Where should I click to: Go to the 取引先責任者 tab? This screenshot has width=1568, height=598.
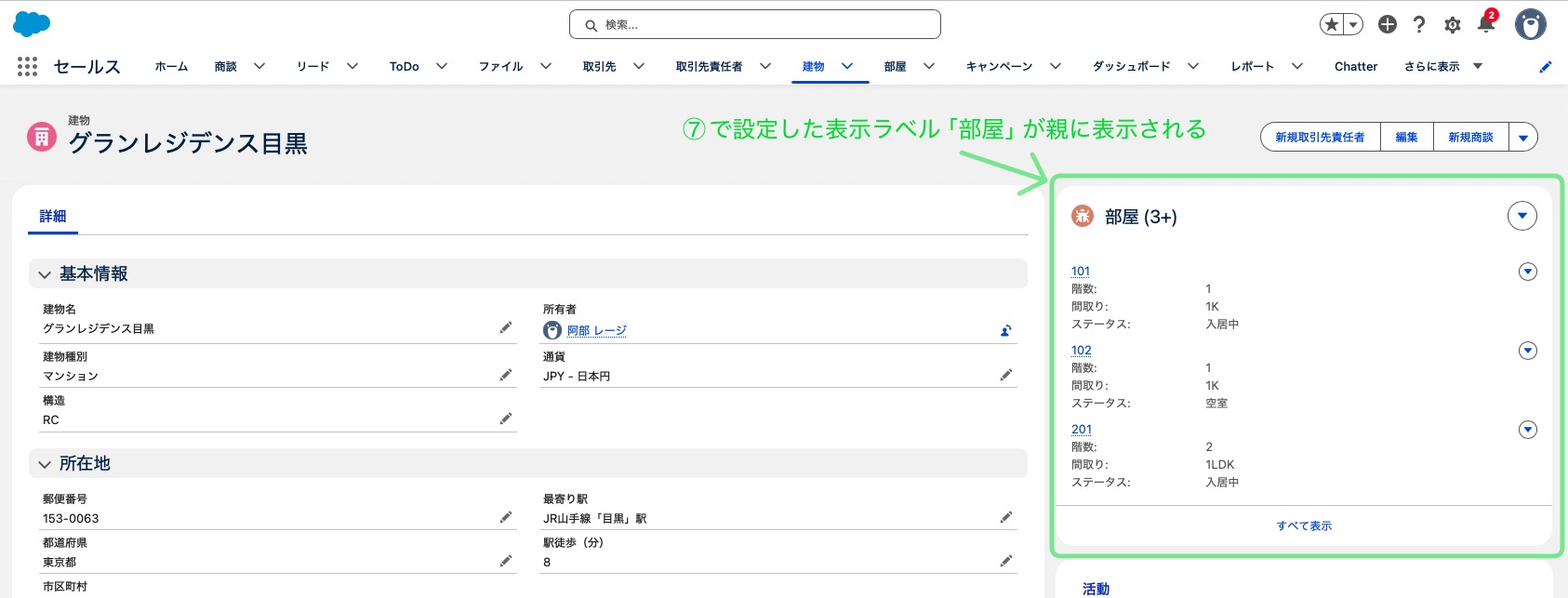[x=709, y=66]
